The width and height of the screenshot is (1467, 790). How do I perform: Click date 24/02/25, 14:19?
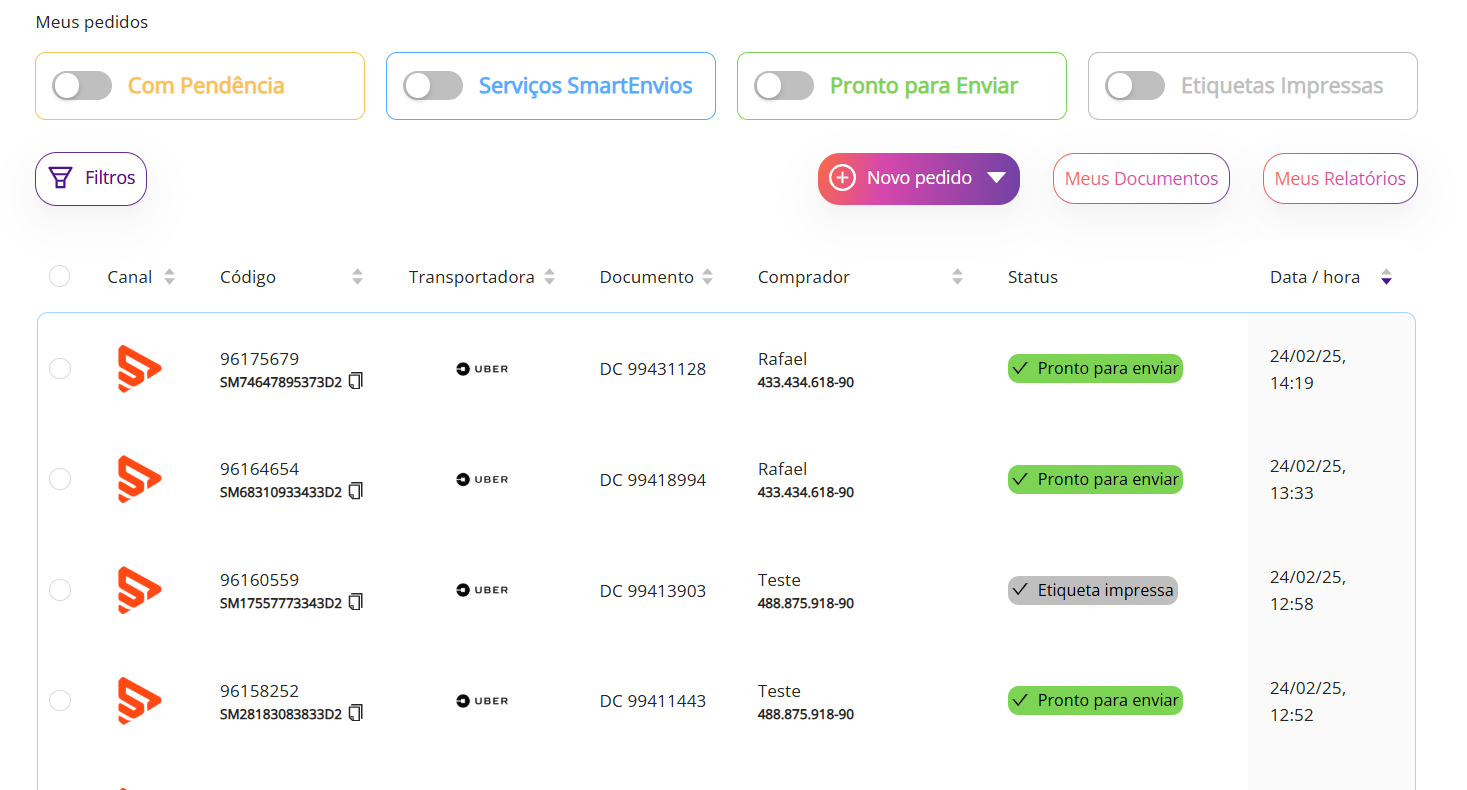pyautogui.click(x=1308, y=369)
